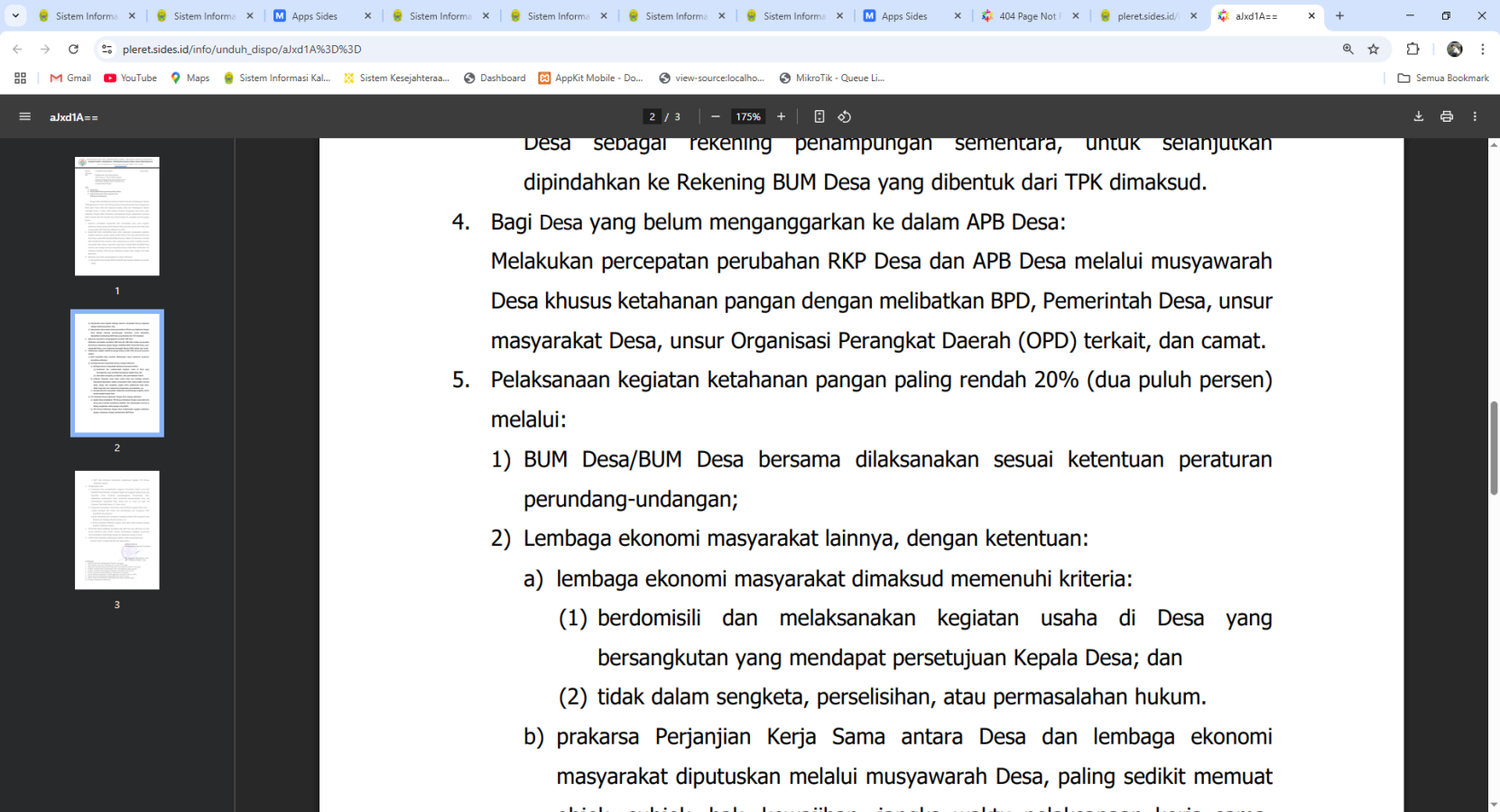Click the document vertical scrollbar thumb
1500x812 pixels.
pos(1494,448)
